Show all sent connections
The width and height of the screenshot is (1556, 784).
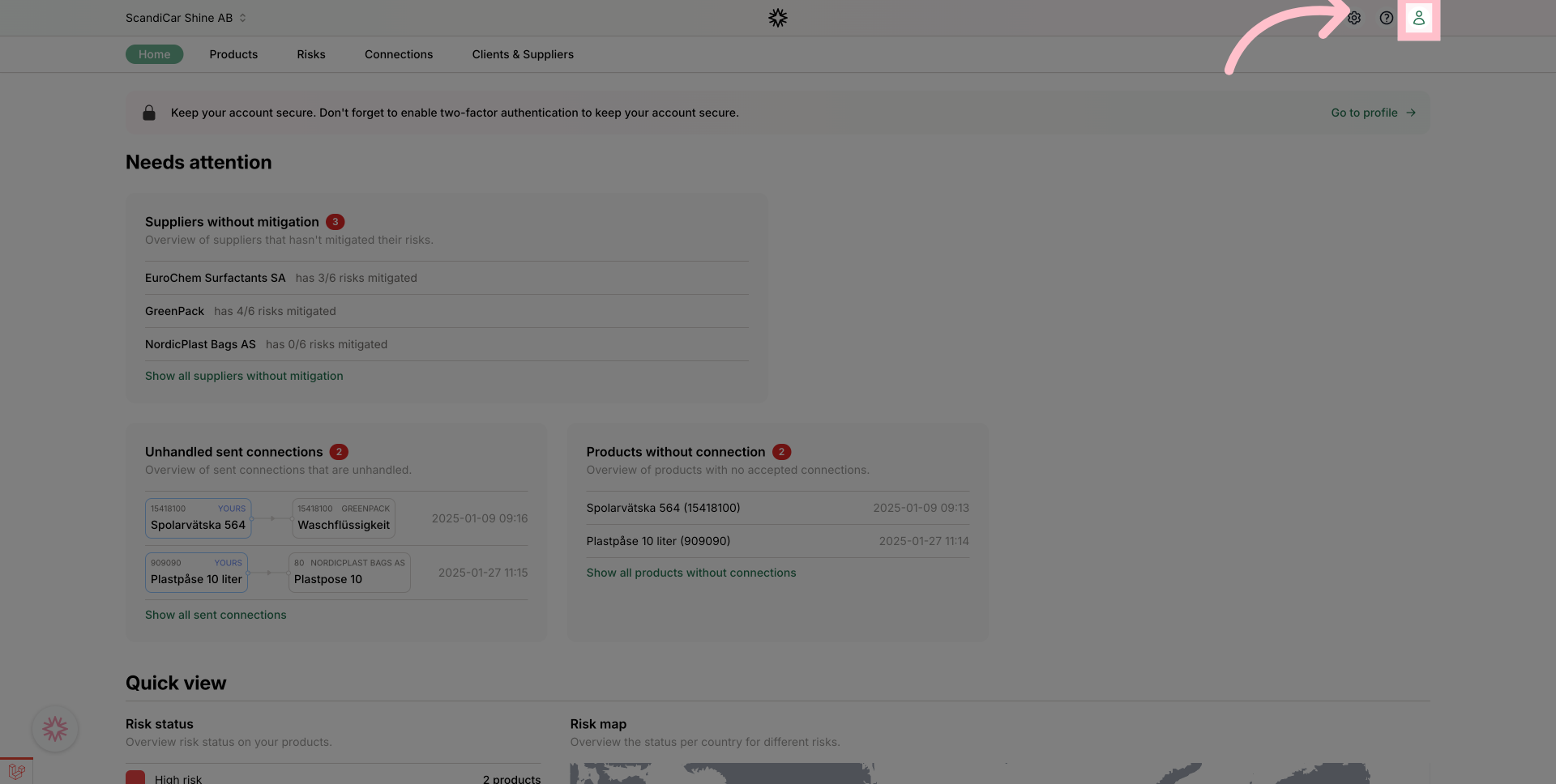pos(216,615)
